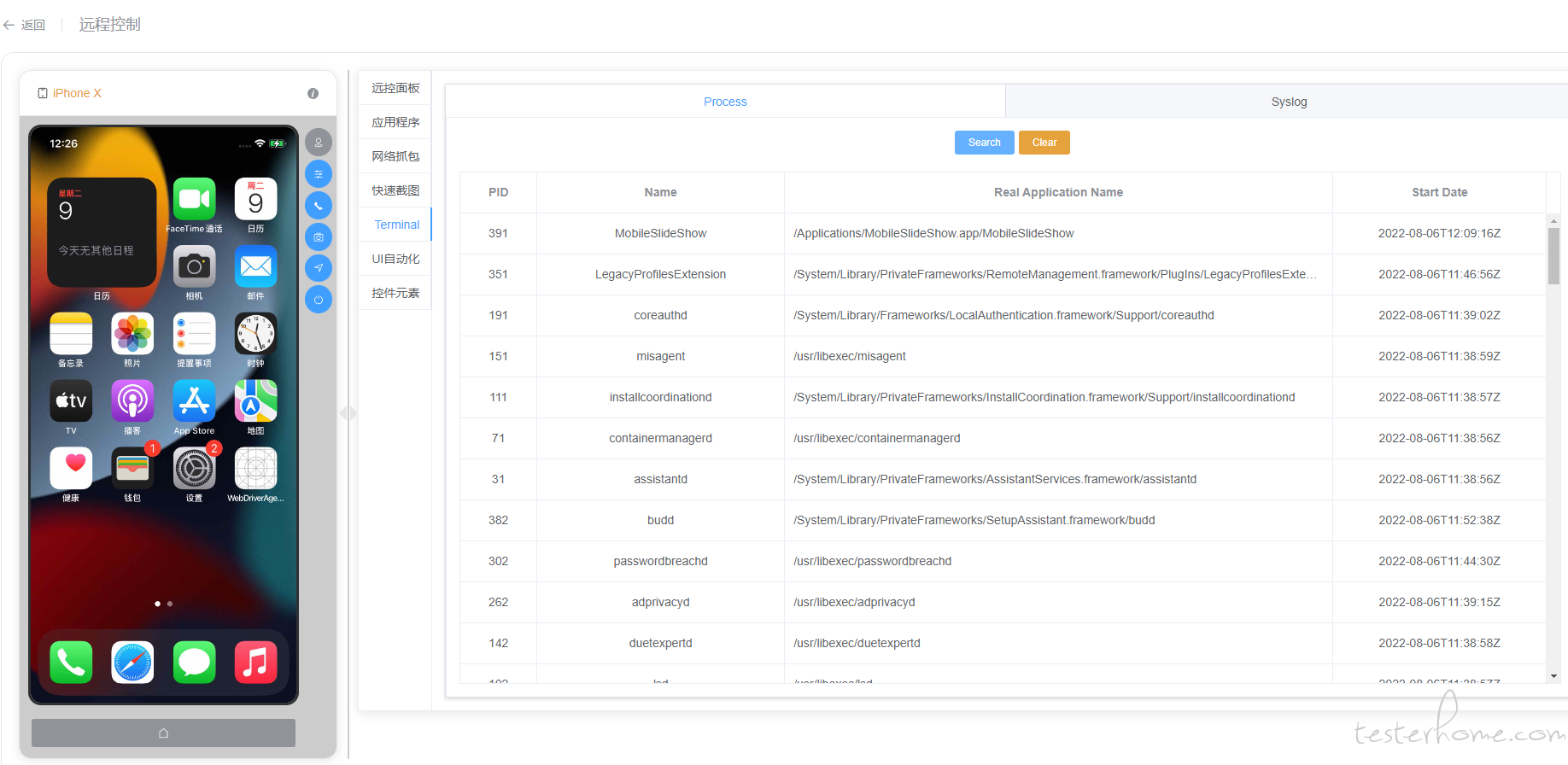
Task: Click the gray user round side button
Action: click(x=319, y=143)
